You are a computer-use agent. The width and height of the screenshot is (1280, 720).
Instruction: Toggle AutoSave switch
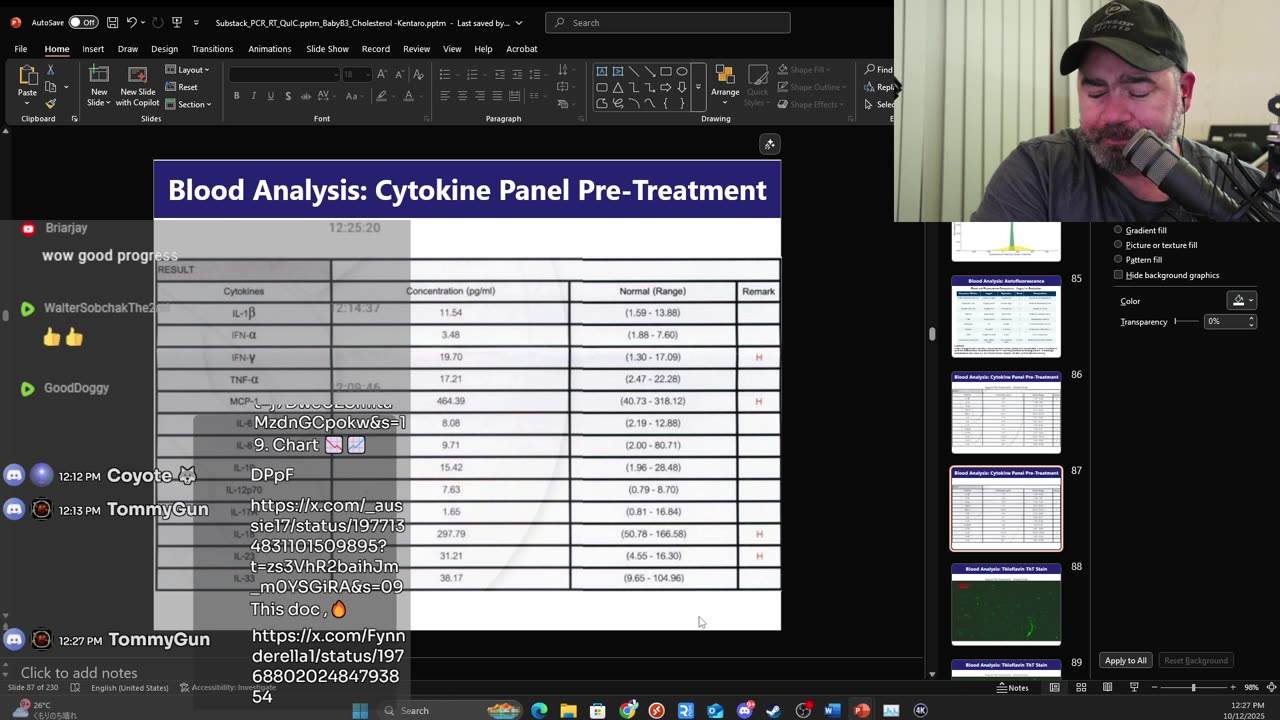[83, 22]
